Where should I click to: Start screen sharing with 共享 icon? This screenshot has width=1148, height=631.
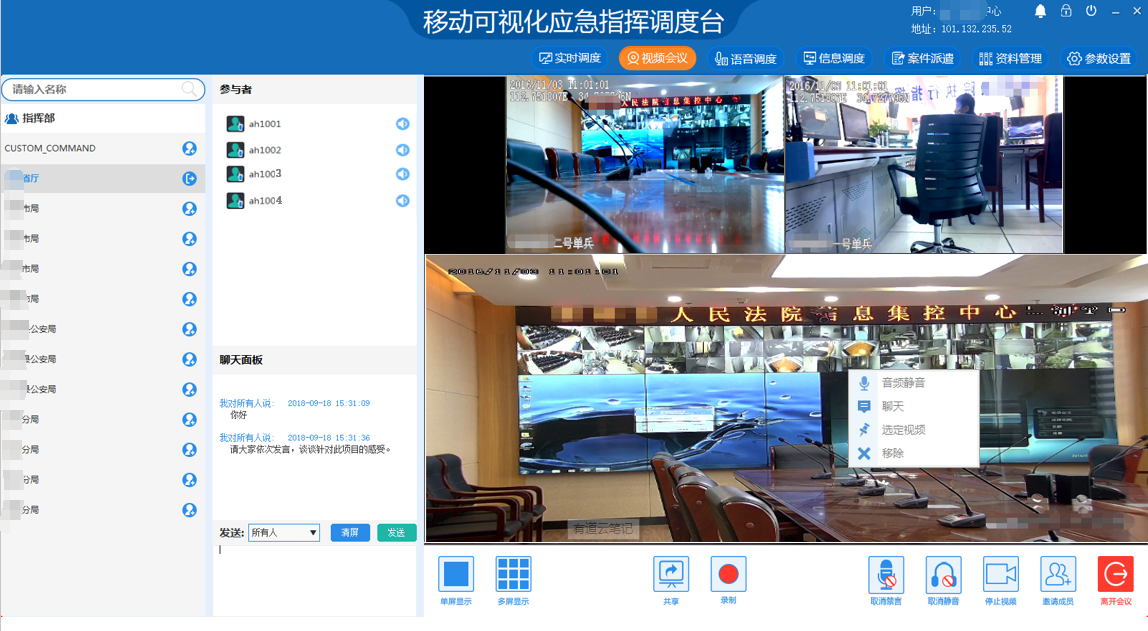[x=671, y=574]
